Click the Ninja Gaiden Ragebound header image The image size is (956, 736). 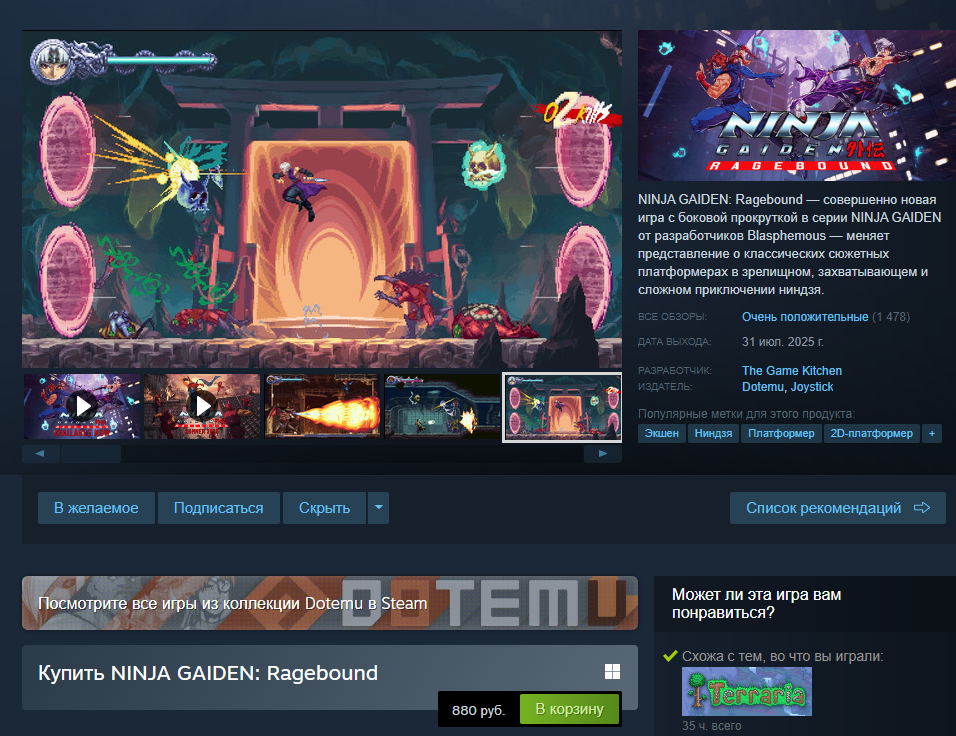pos(797,105)
